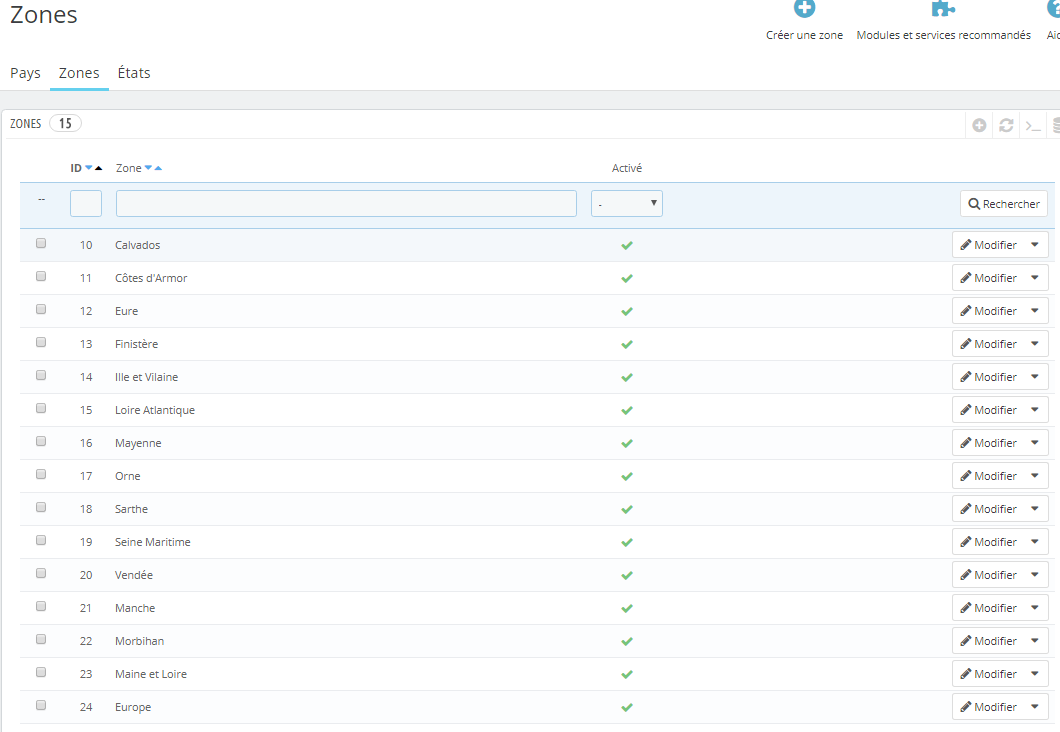The width and height of the screenshot is (1060, 732).
Task: Toggle active checkmark for Vendée
Action: click(627, 575)
